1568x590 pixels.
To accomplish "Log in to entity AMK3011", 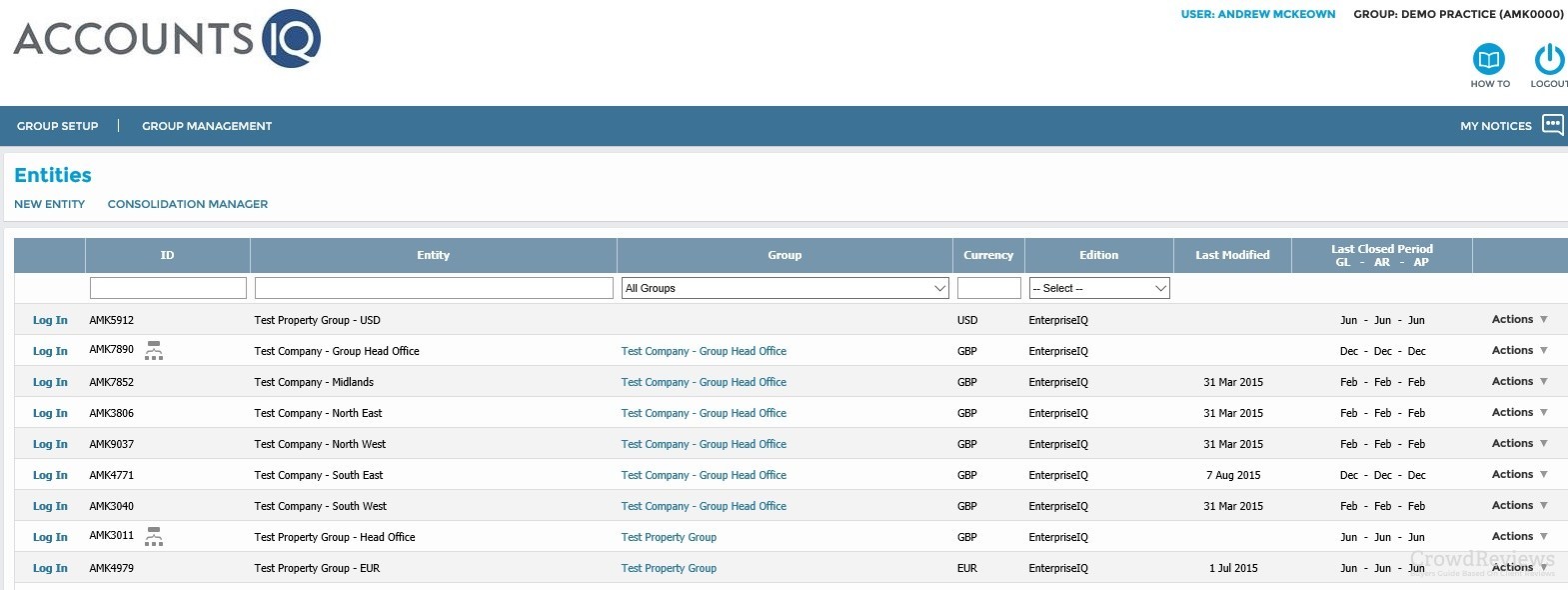I will tap(50, 537).
